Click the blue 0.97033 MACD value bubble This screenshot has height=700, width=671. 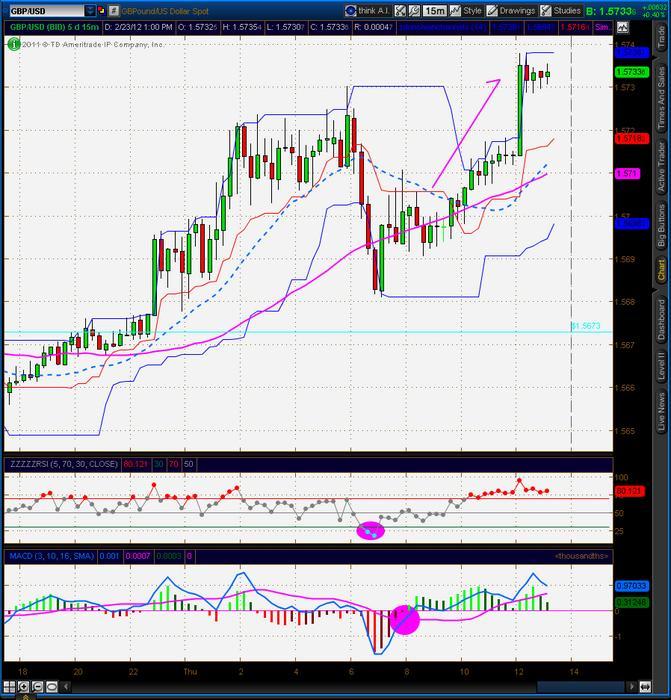point(631,585)
